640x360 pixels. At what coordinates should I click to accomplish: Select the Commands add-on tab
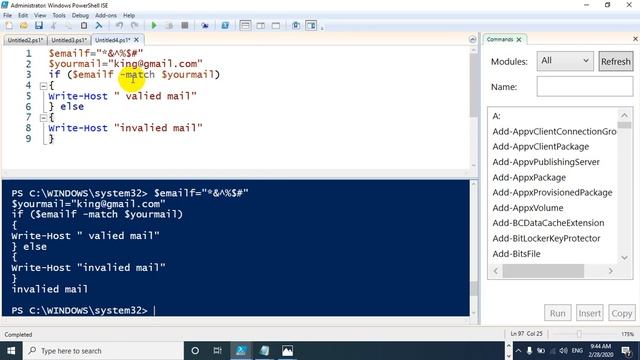500,39
